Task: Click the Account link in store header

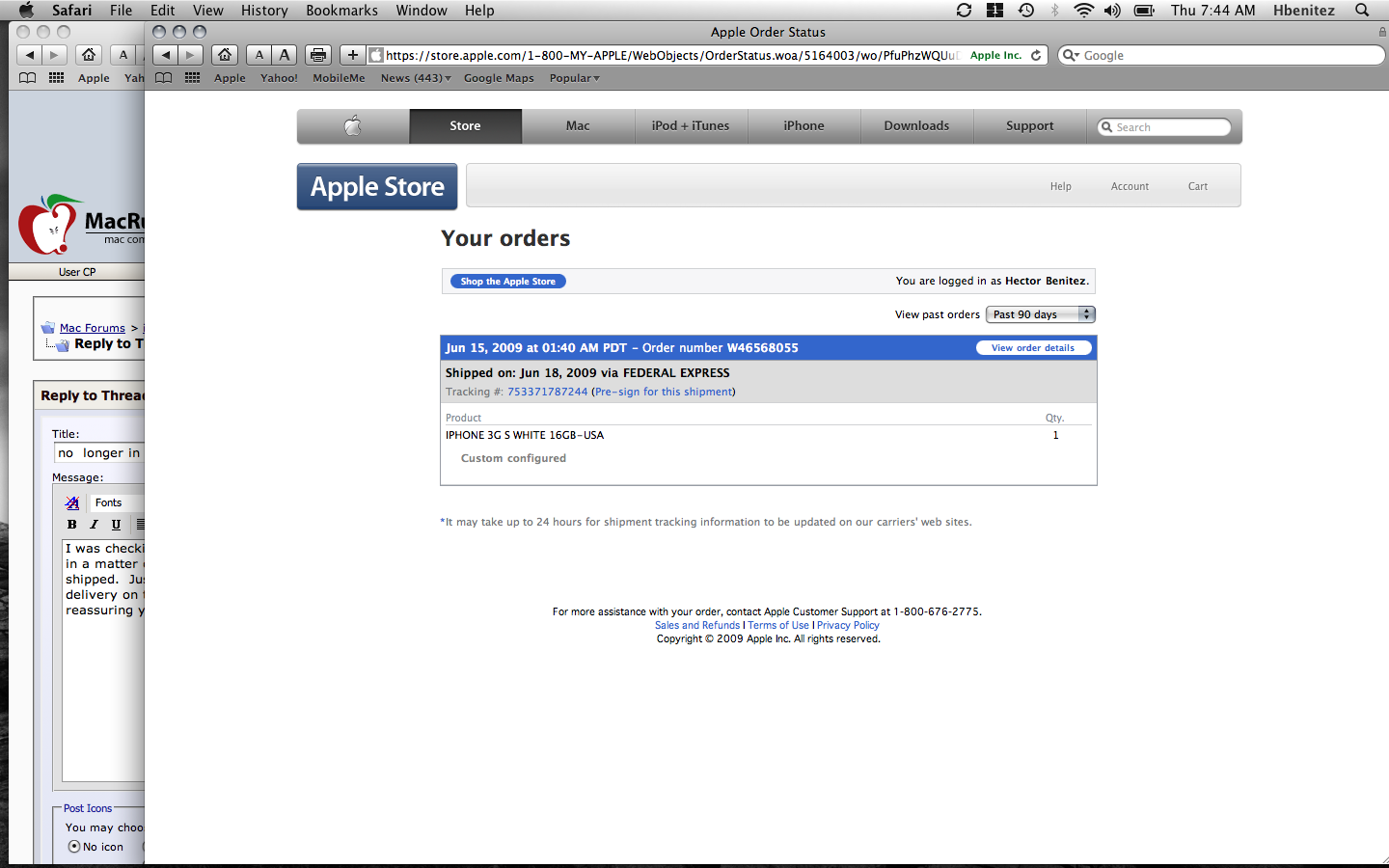Action: [1130, 186]
